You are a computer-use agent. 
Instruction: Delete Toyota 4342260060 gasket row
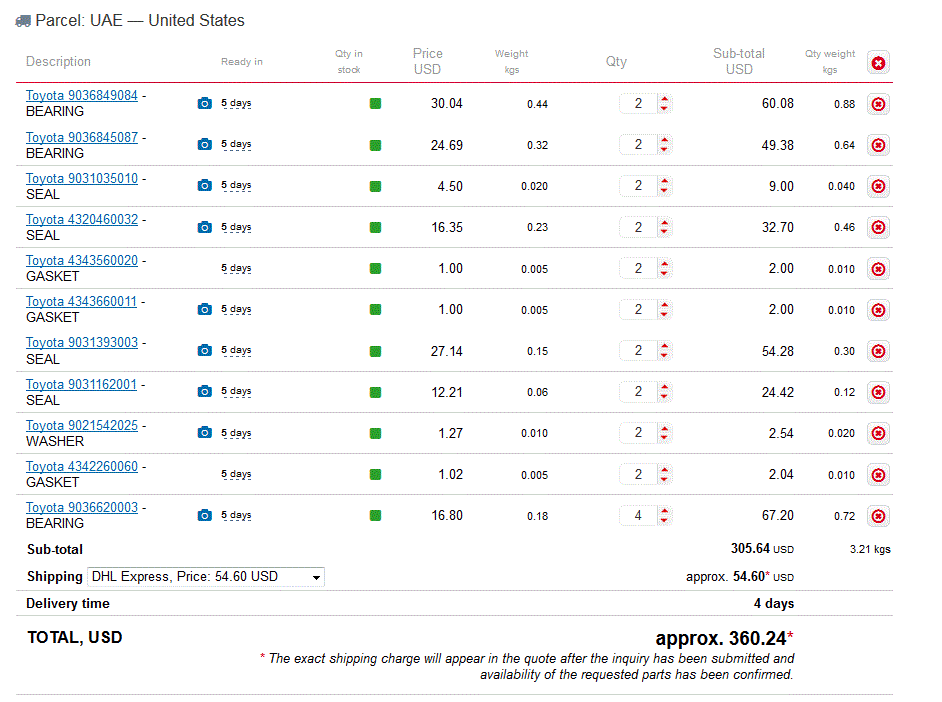point(878,475)
